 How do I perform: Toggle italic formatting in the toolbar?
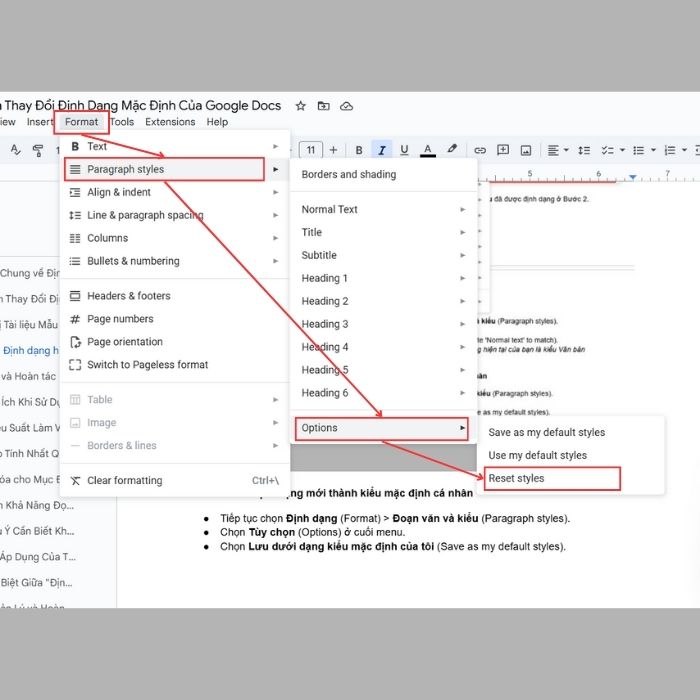tap(382, 150)
